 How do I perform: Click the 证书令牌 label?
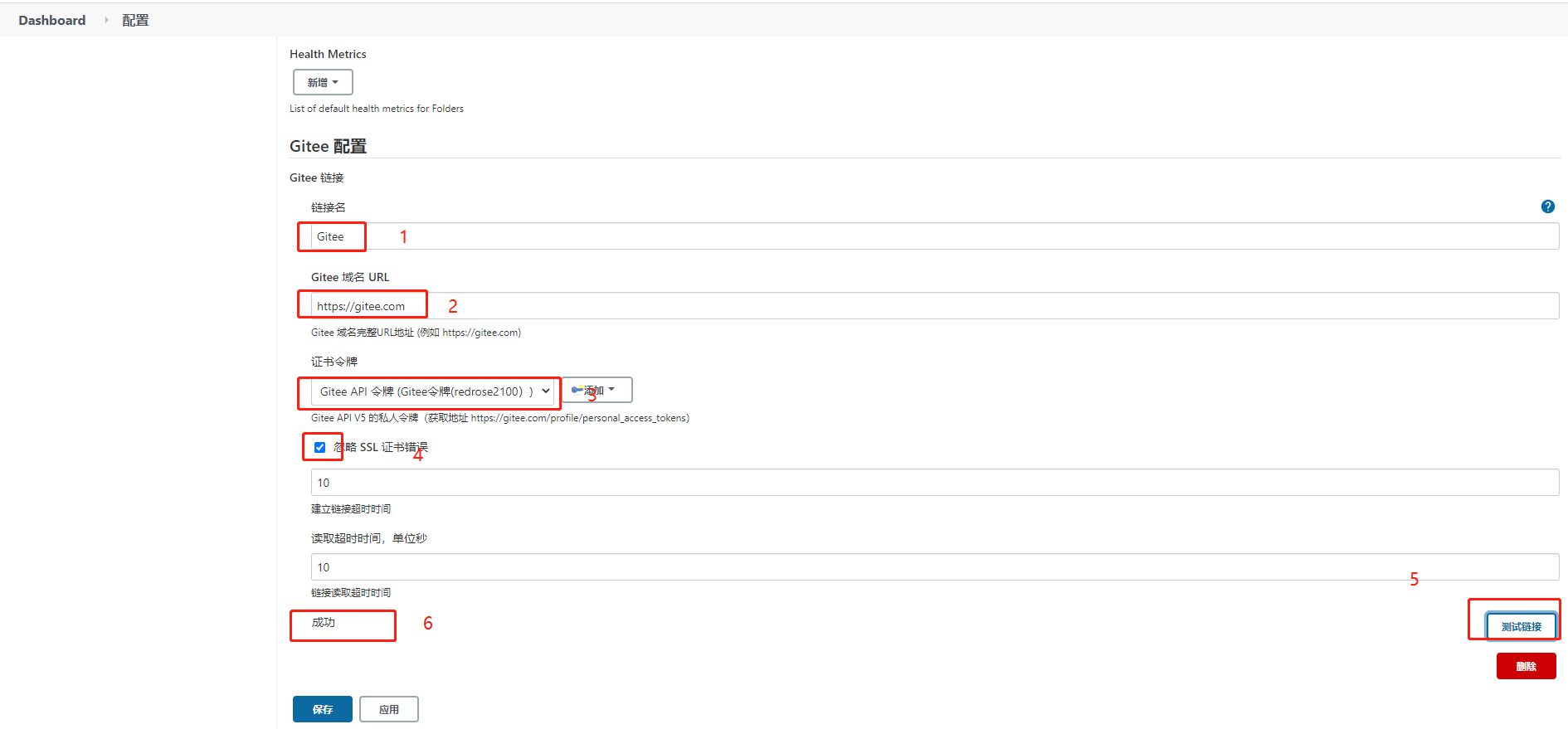[334, 362]
